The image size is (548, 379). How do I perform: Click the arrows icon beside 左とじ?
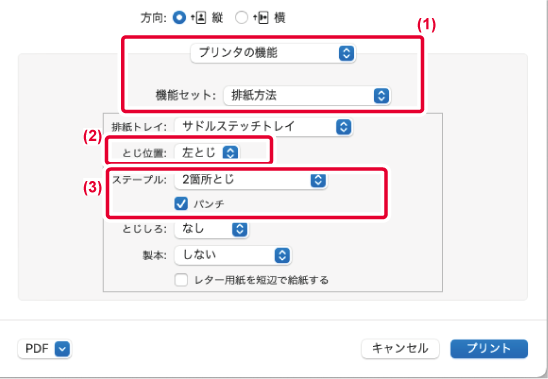pyautogui.click(x=230, y=152)
